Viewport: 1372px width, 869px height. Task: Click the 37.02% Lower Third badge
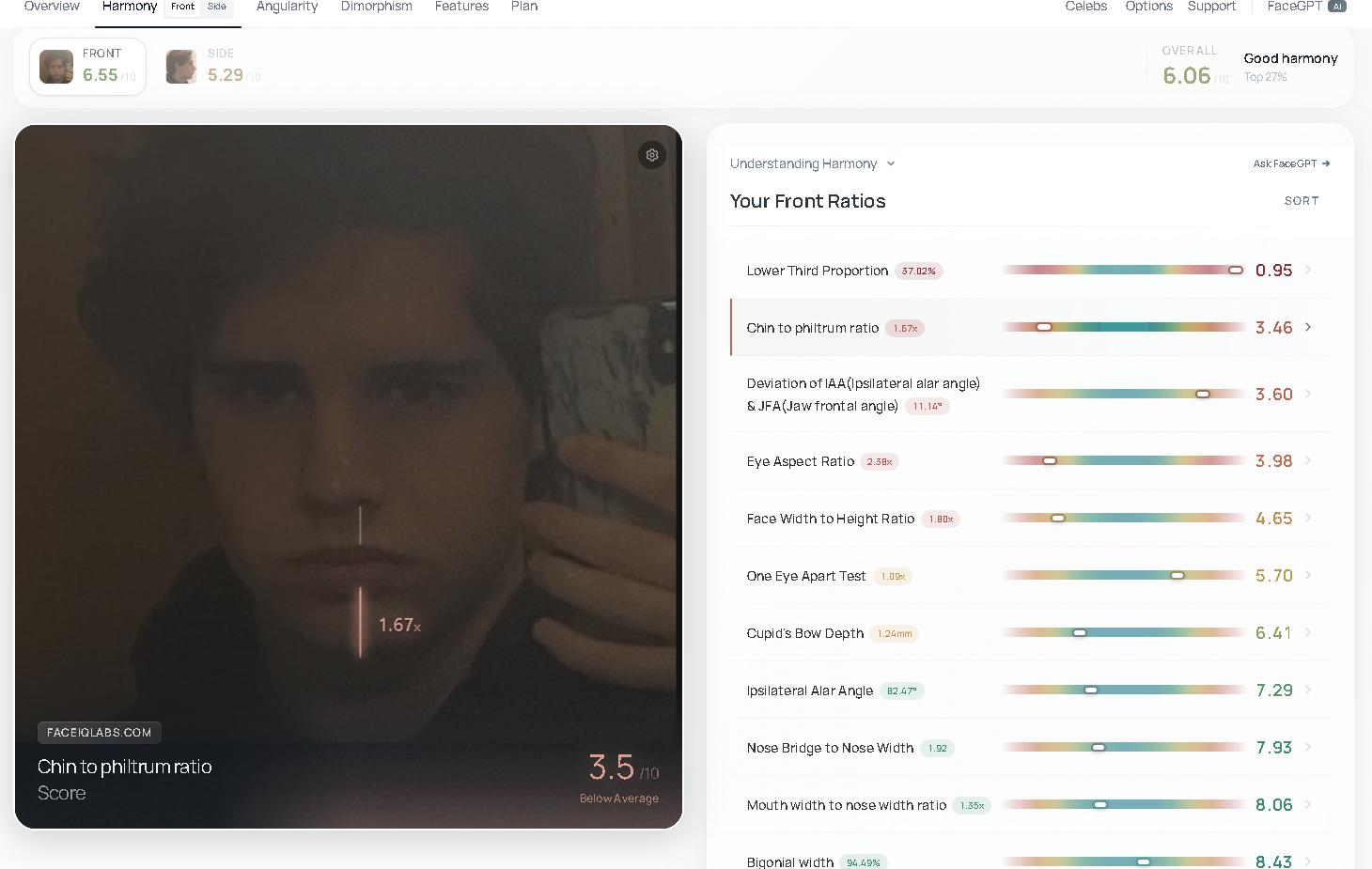tap(918, 272)
